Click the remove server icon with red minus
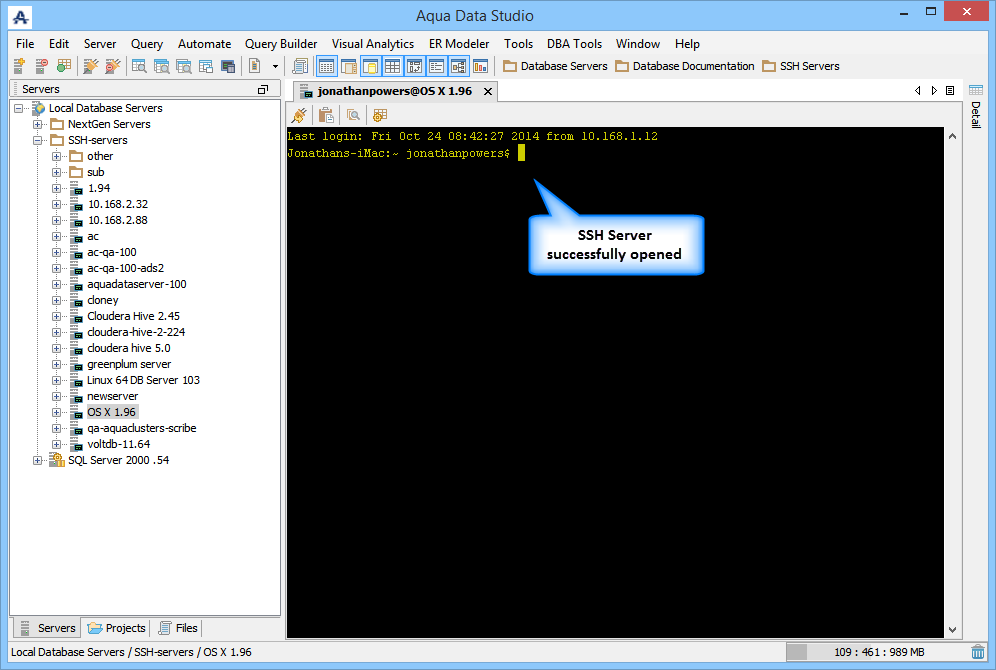Viewport: 996px width, 670px height. click(x=41, y=66)
